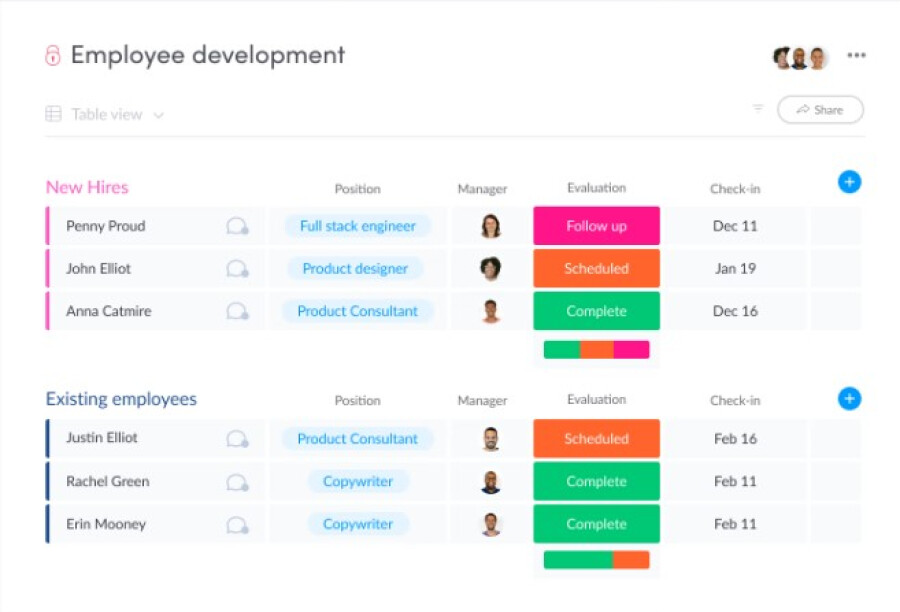Screen dimensions: 900x612
Task: Open John Elliot's conversation bubble
Action: (x=237, y=269)
